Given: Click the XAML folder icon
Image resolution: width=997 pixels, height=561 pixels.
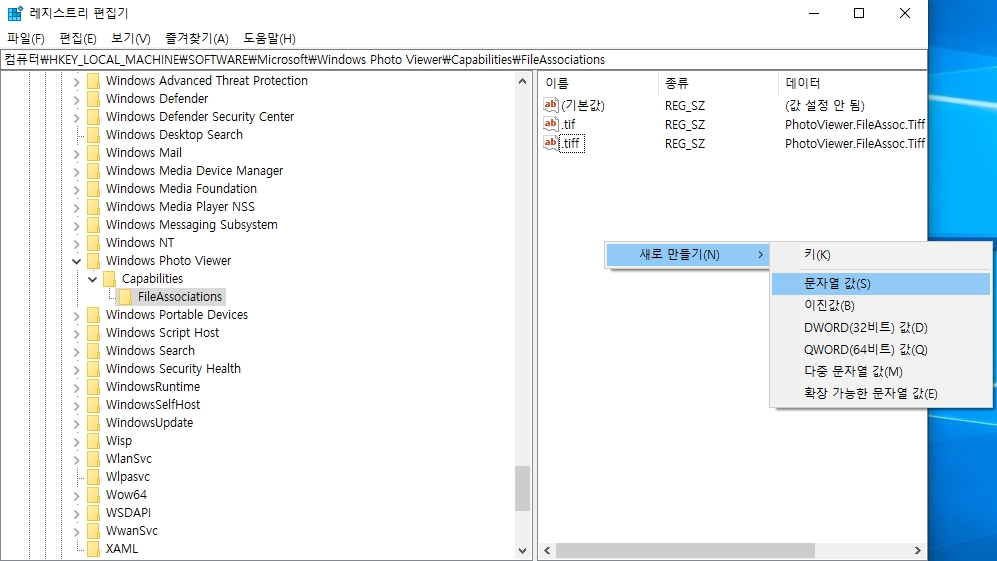Looking at the screenshot, I should (93, 549).
